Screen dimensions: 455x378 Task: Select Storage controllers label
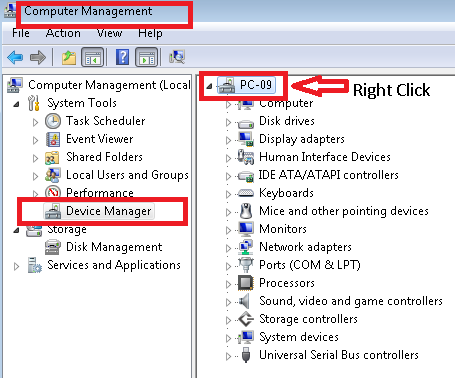pyautogui.click(x=308, y=319)
